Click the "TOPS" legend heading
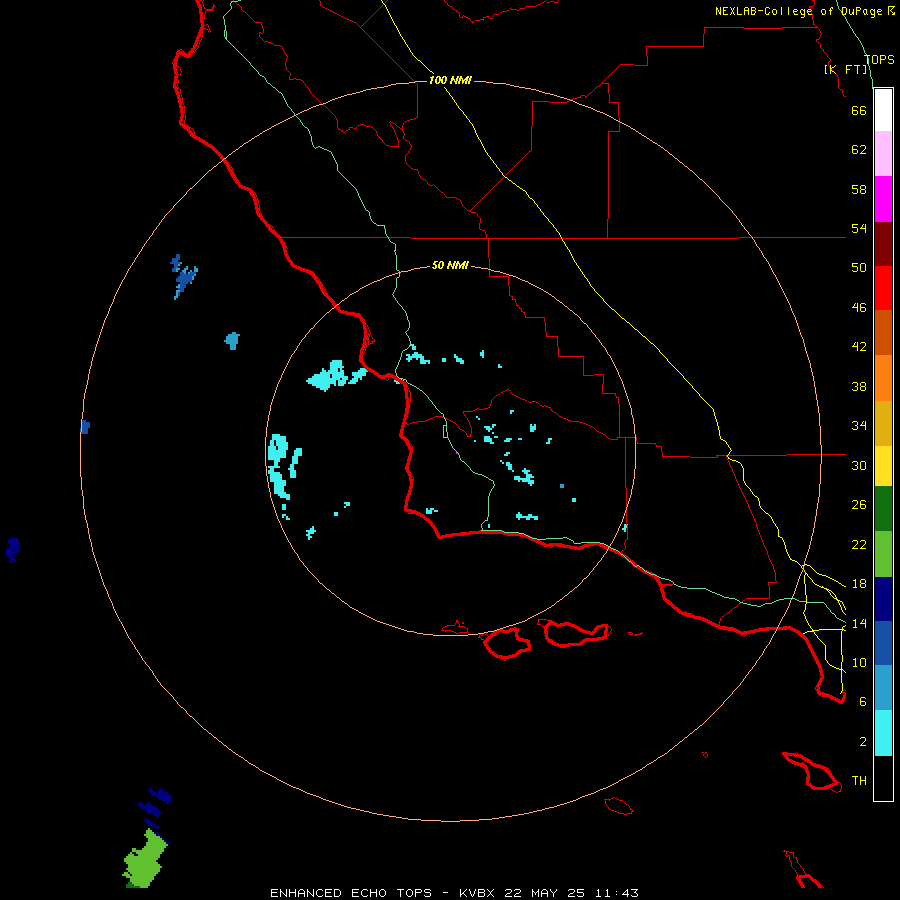This screenshot has height=900, width=900. pos(879,59)
